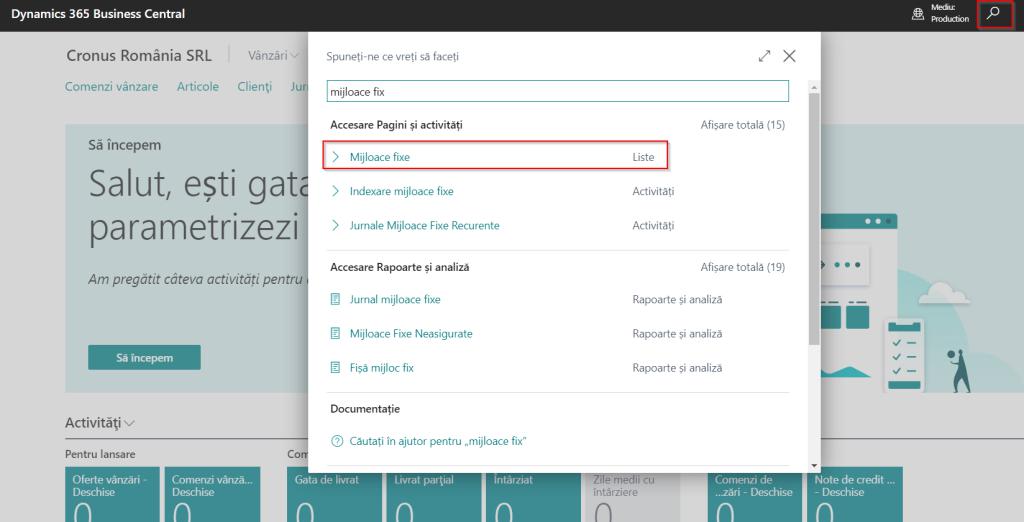
Task: Click the search magnifier icon in header
Action: 992,14
